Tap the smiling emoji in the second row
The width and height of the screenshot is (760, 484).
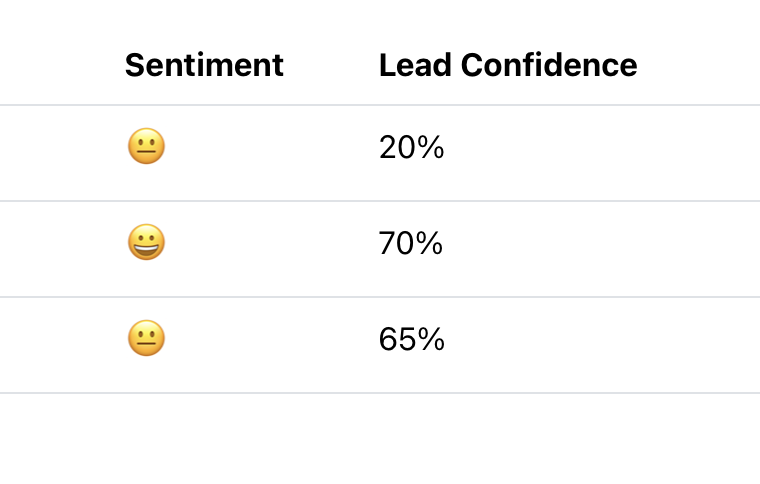[x=146, y=243]
